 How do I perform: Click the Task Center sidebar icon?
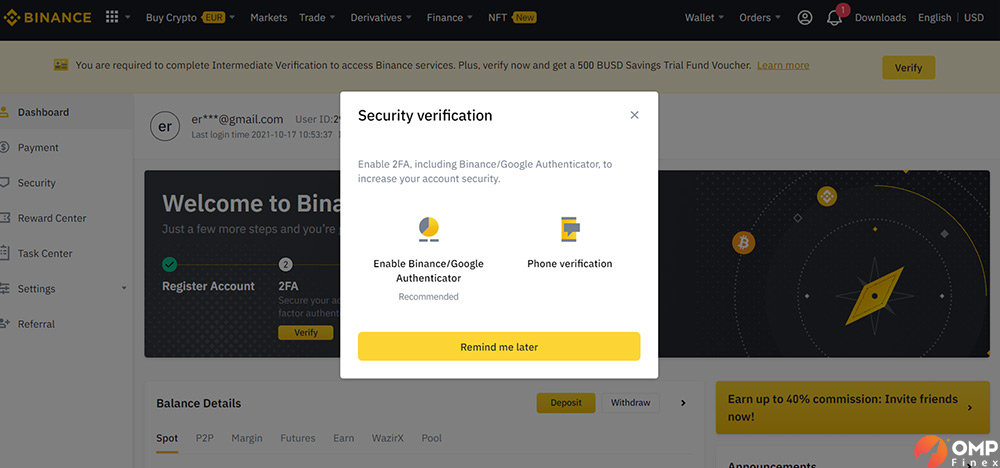point(4,253)
